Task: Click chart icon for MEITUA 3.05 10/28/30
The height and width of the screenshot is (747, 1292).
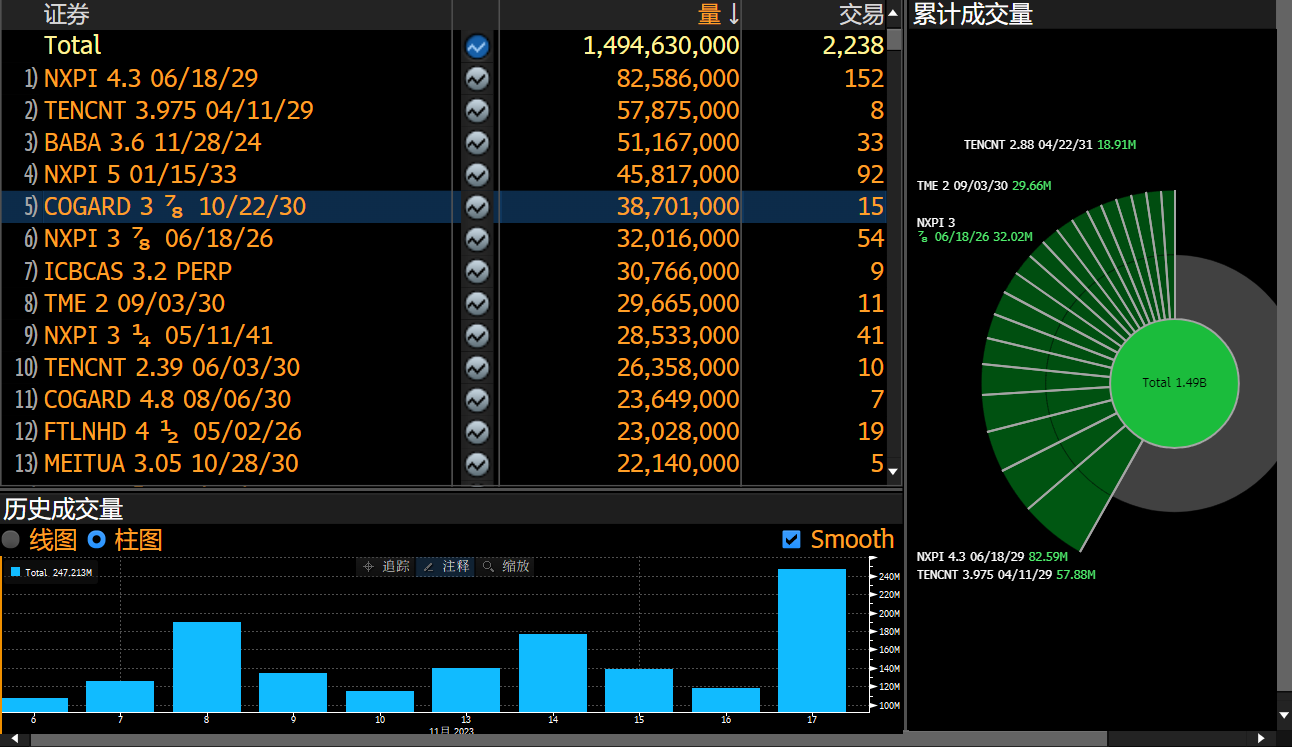Action: [477, 464]
